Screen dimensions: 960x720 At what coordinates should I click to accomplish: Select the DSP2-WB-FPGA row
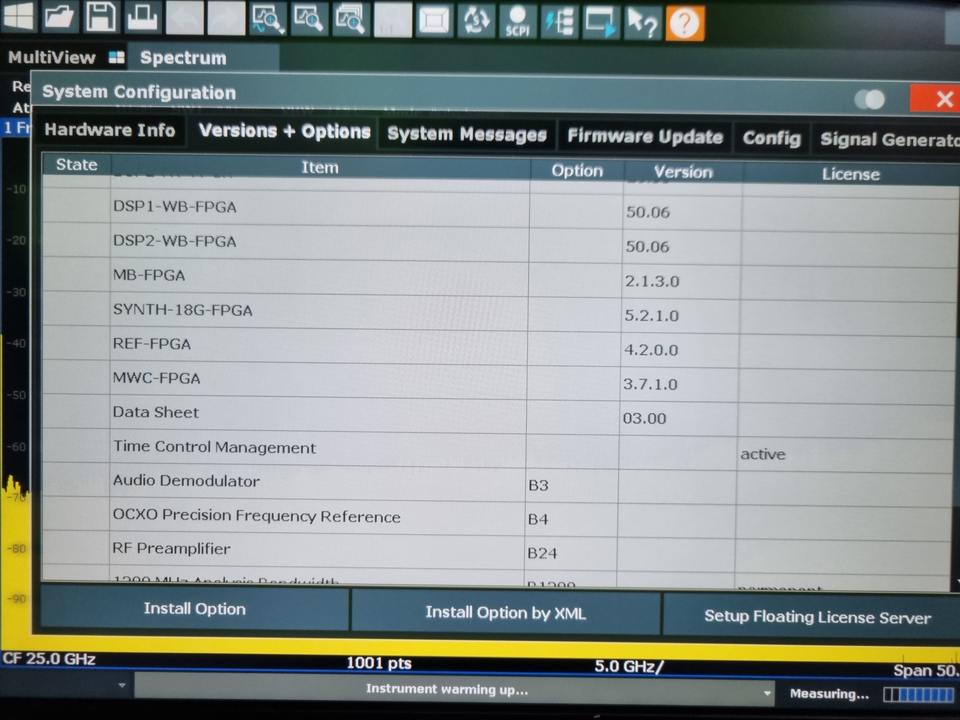(x=499, y=244)
